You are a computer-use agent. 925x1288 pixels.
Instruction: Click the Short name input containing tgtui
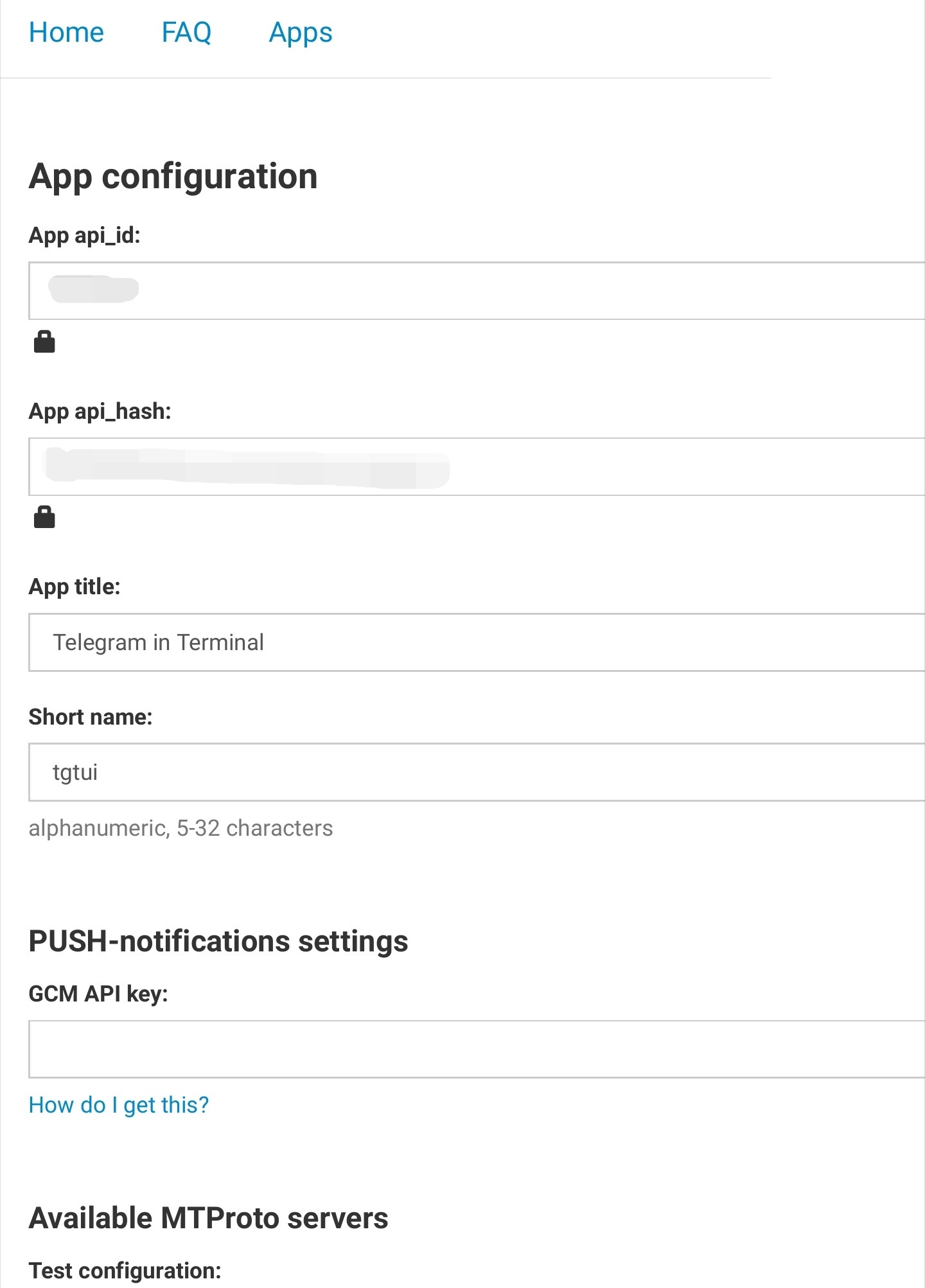(x=475, y=772)
